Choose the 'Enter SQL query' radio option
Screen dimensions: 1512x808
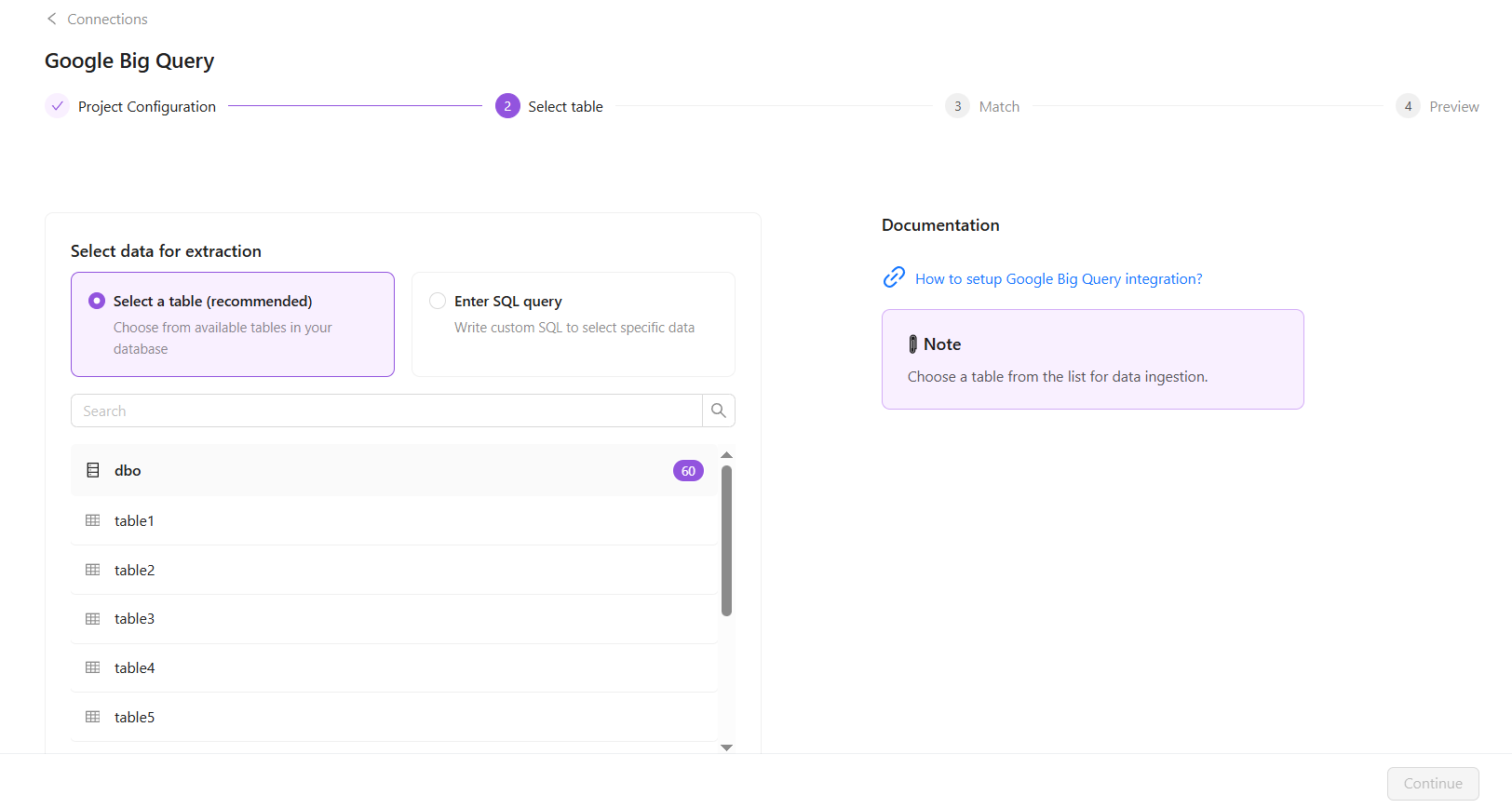pyautogui.click(x=438, y=301)
